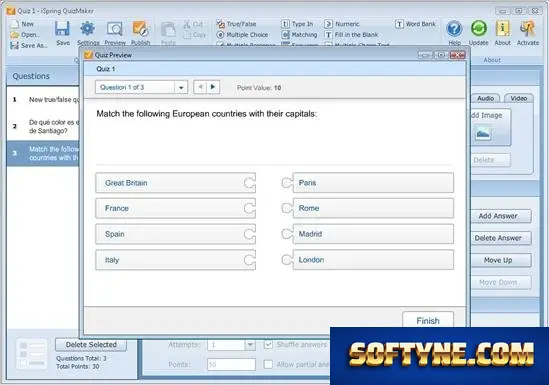Open quiz Settings gear icon
Screen dimensions: 549x385
[x=88, y=29]
